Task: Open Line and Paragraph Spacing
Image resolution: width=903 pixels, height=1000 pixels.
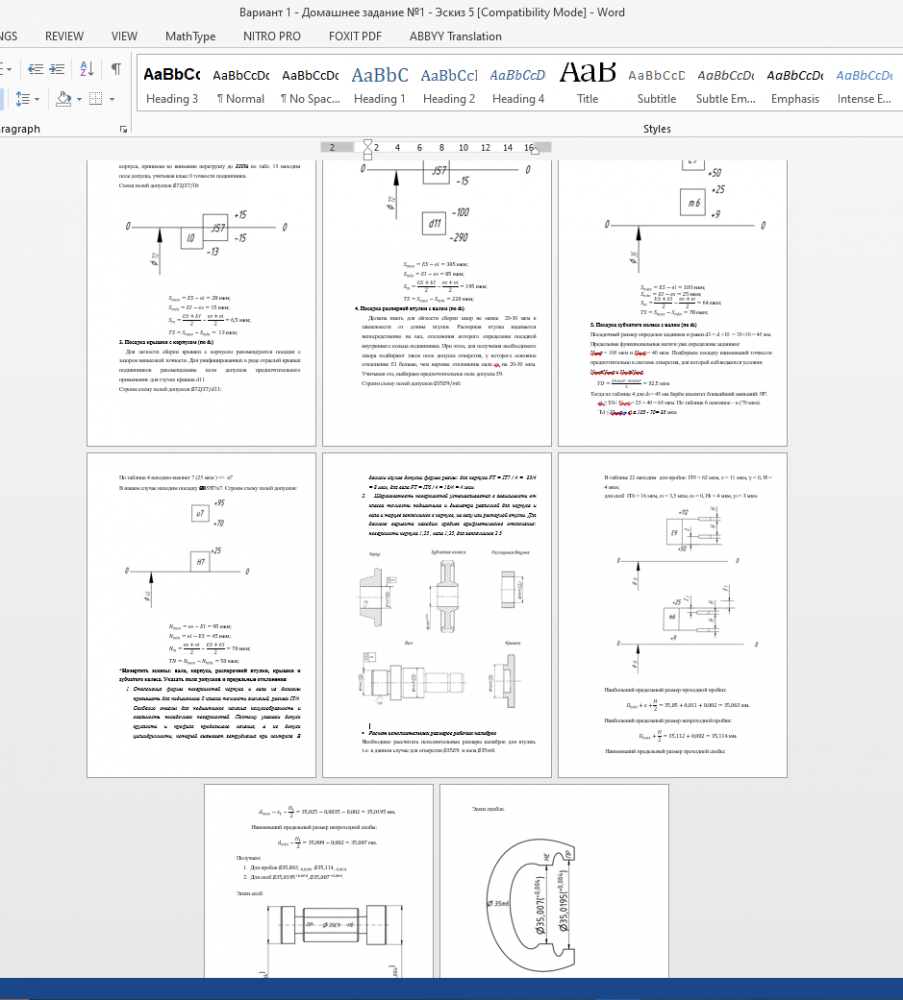Action: pos(21,99)
